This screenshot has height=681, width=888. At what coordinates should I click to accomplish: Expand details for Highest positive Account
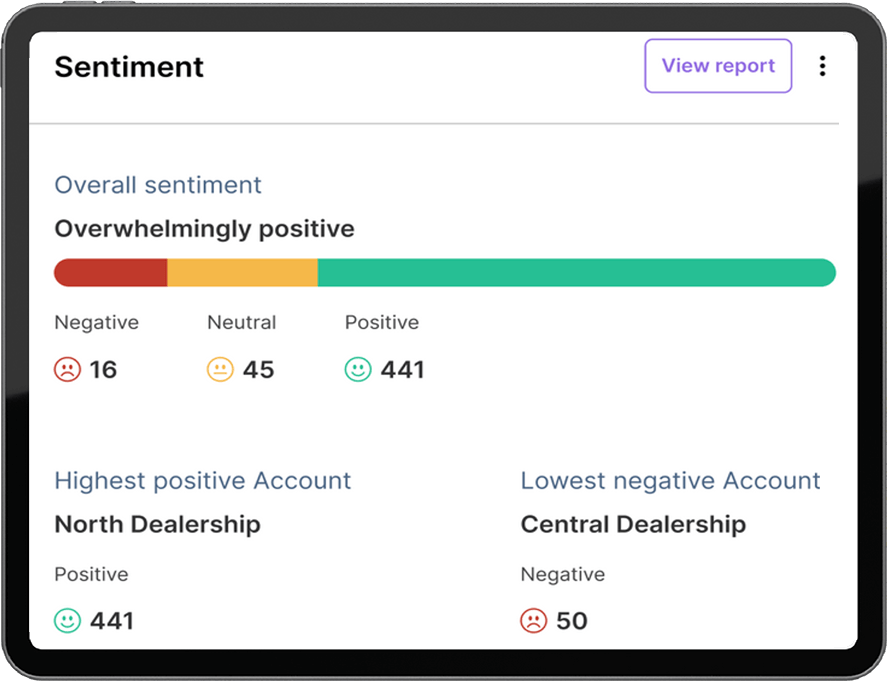203,480
